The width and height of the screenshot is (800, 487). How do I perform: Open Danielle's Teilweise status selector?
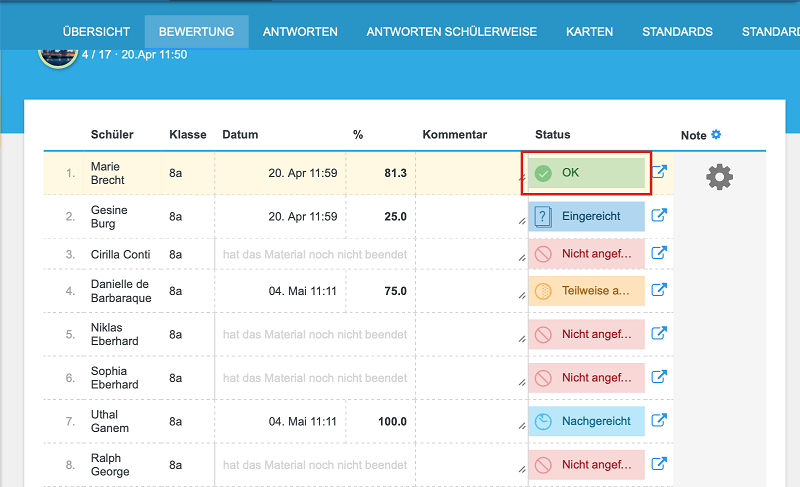click(587, 291)
